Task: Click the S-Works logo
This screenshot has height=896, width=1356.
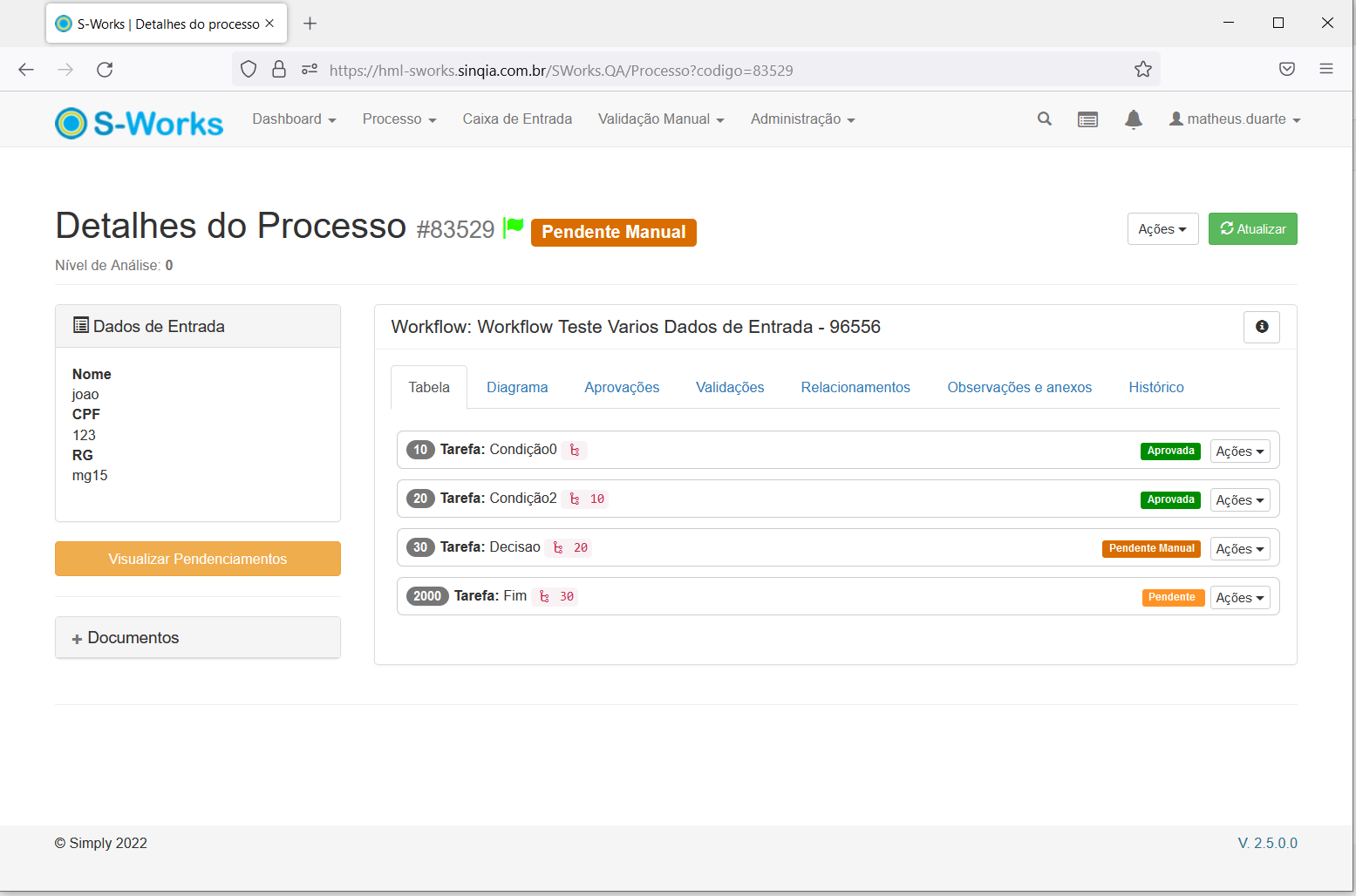Action: (x=140, y=123)
